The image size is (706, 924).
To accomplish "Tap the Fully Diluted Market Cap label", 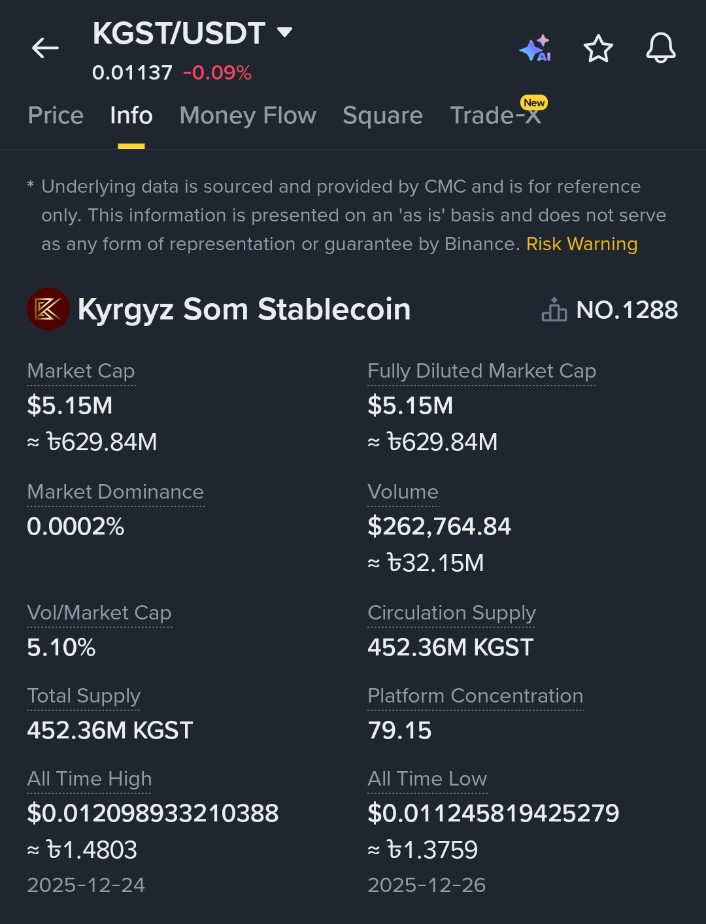I will tap(481, 371).
